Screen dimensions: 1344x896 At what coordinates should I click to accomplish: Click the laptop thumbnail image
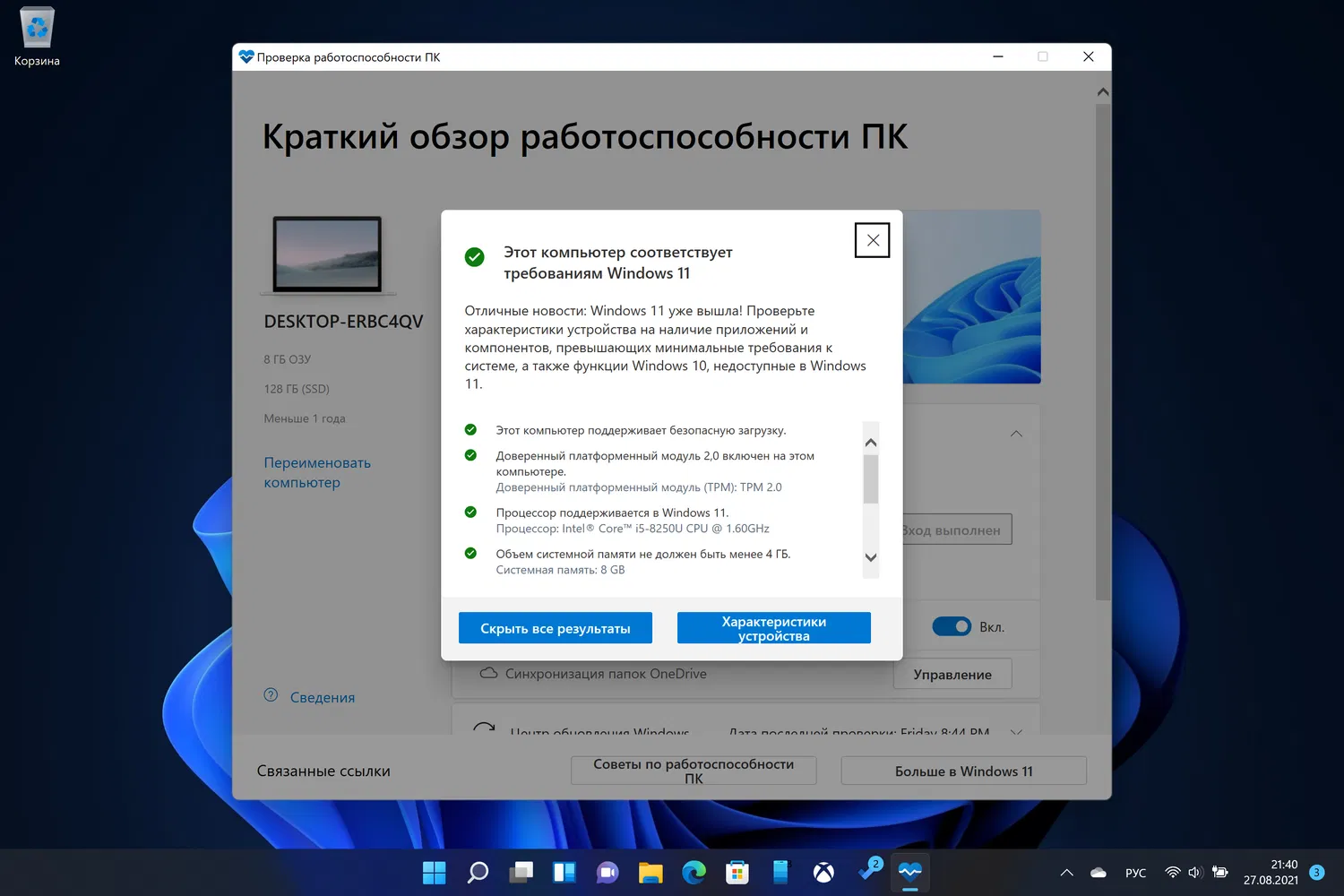328,255
